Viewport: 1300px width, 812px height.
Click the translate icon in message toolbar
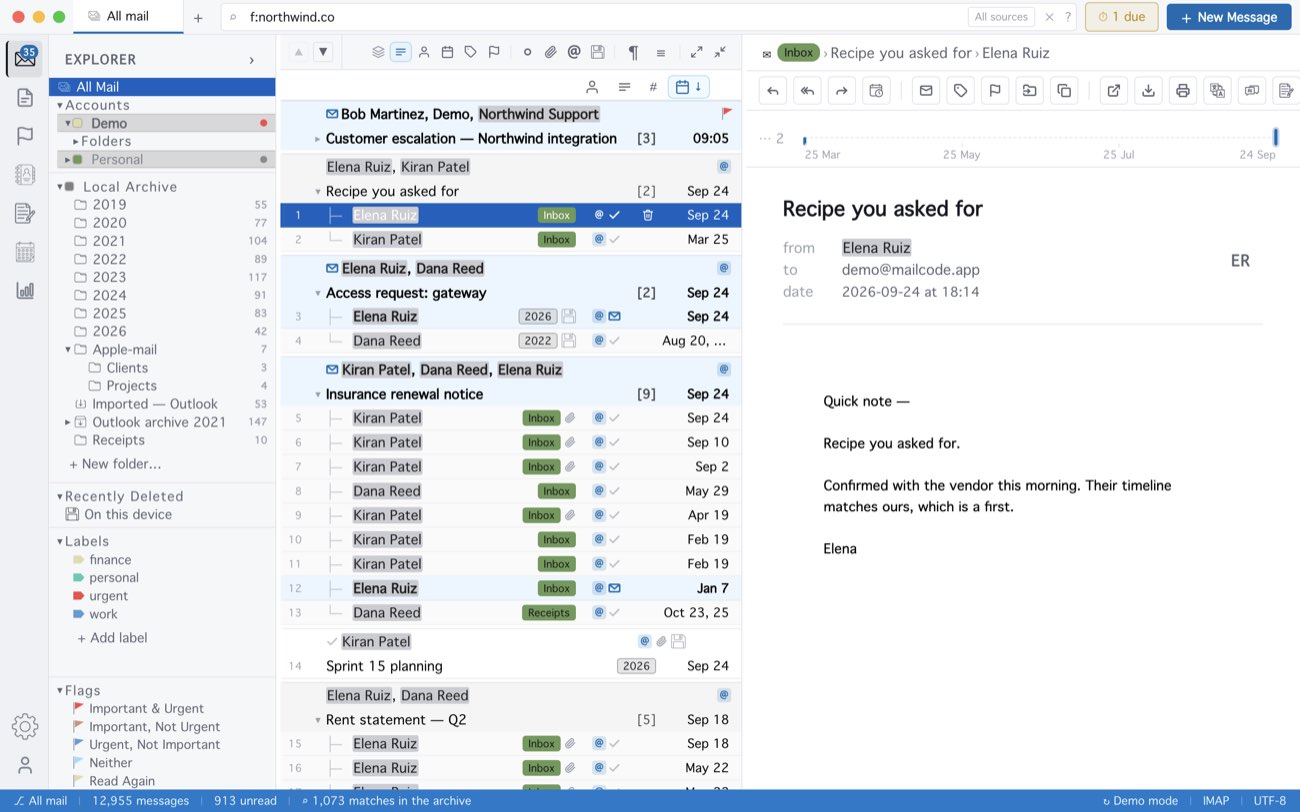click(1217, 91)
